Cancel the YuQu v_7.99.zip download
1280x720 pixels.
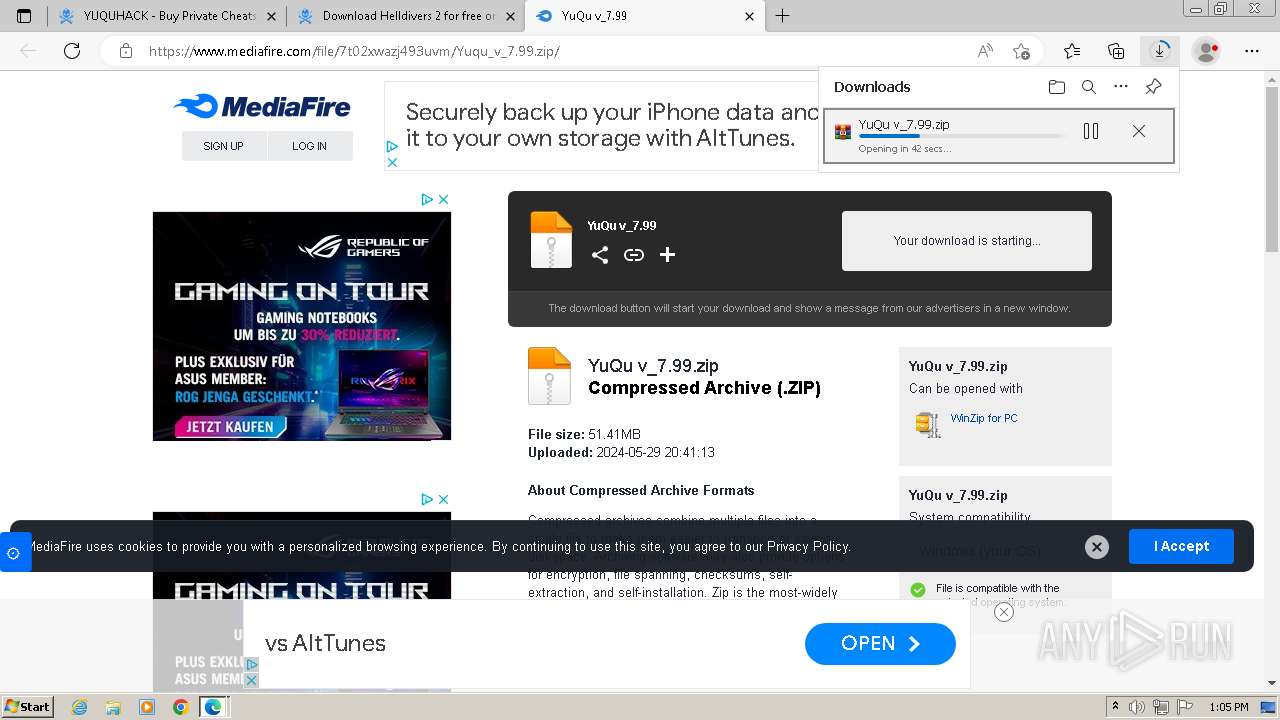[x=1139, y=131]
